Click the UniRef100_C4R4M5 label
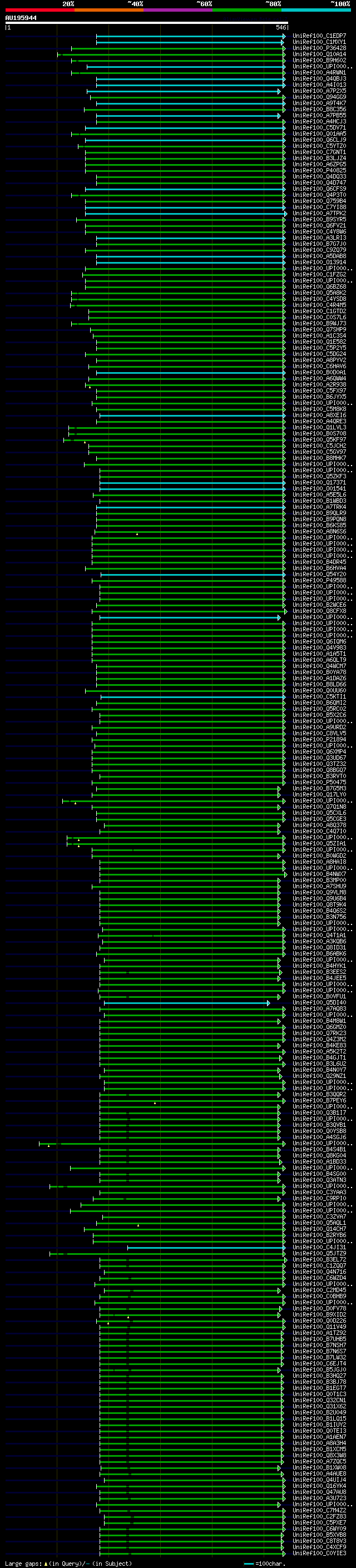Screen dimensions: 356x1568 (319, 305)
